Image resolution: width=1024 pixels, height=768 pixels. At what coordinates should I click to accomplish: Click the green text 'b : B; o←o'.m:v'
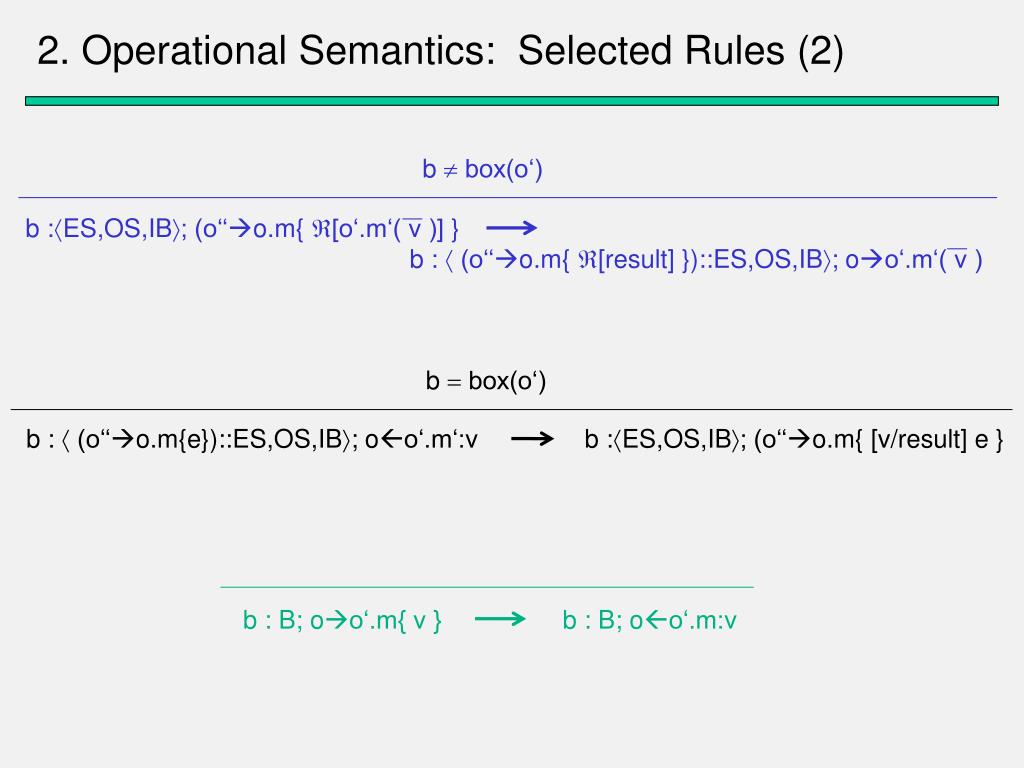coord(649,620)
